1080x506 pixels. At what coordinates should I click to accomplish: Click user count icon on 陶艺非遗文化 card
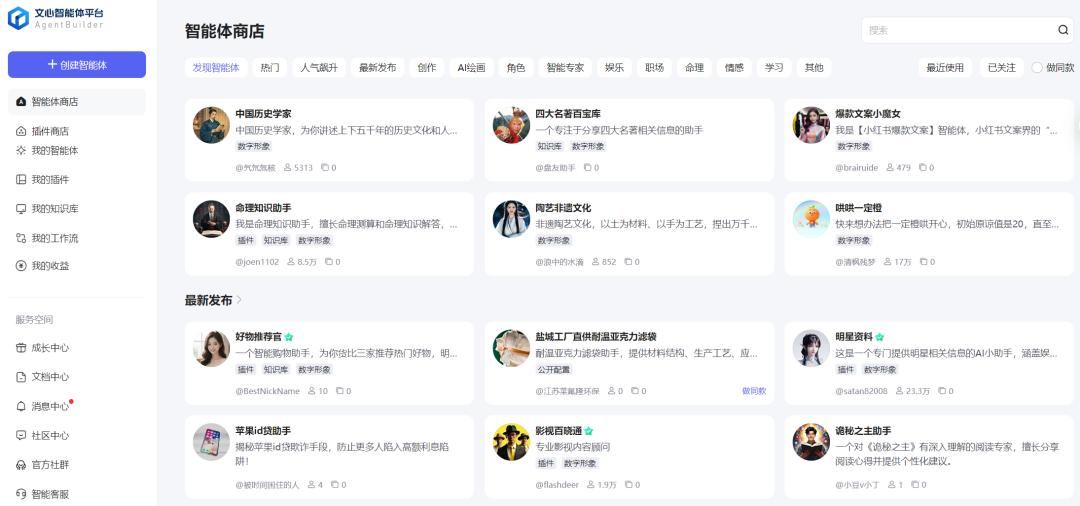(596, 262)
